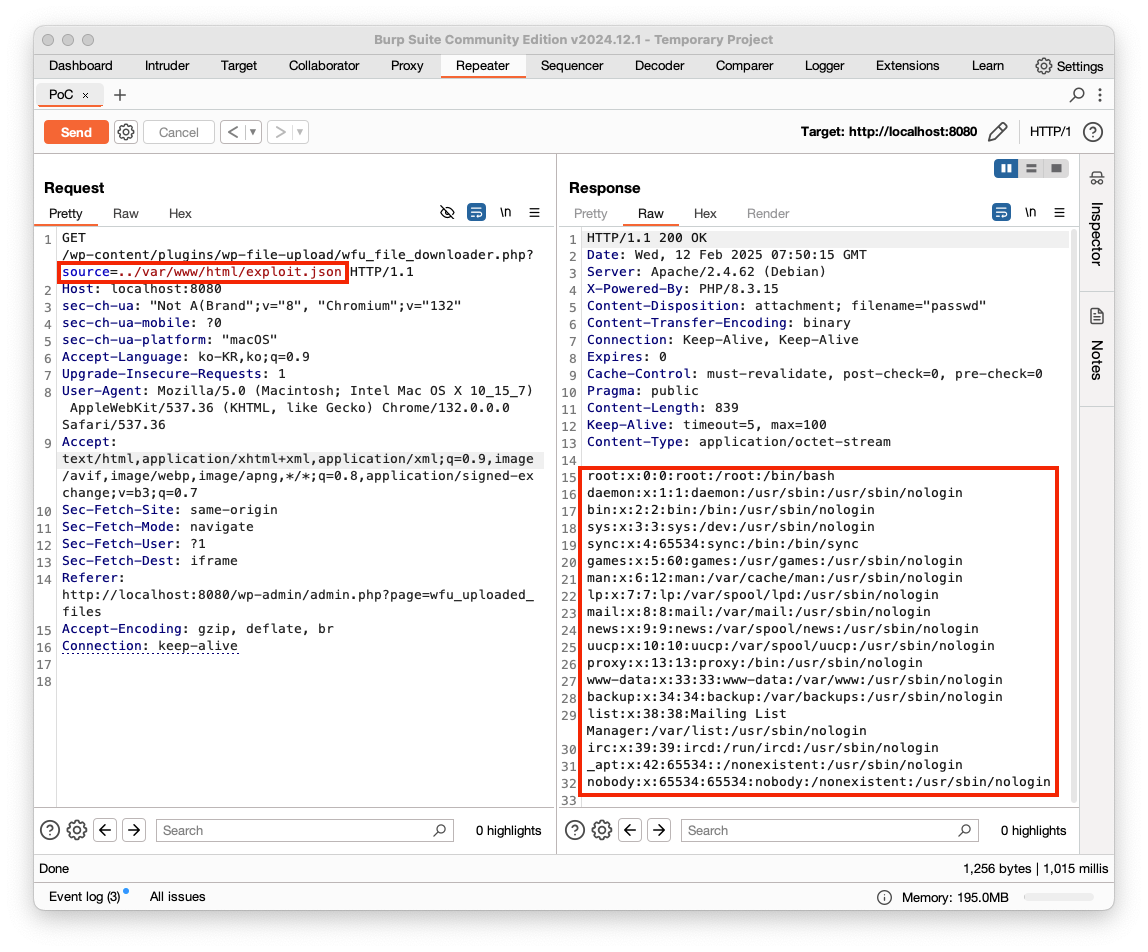Image resolution: width=1148 pixels, height=952 pixels.
Task: Open Repeater help question mark icon
Action: pyautogui.click(x=1093, y=132)
